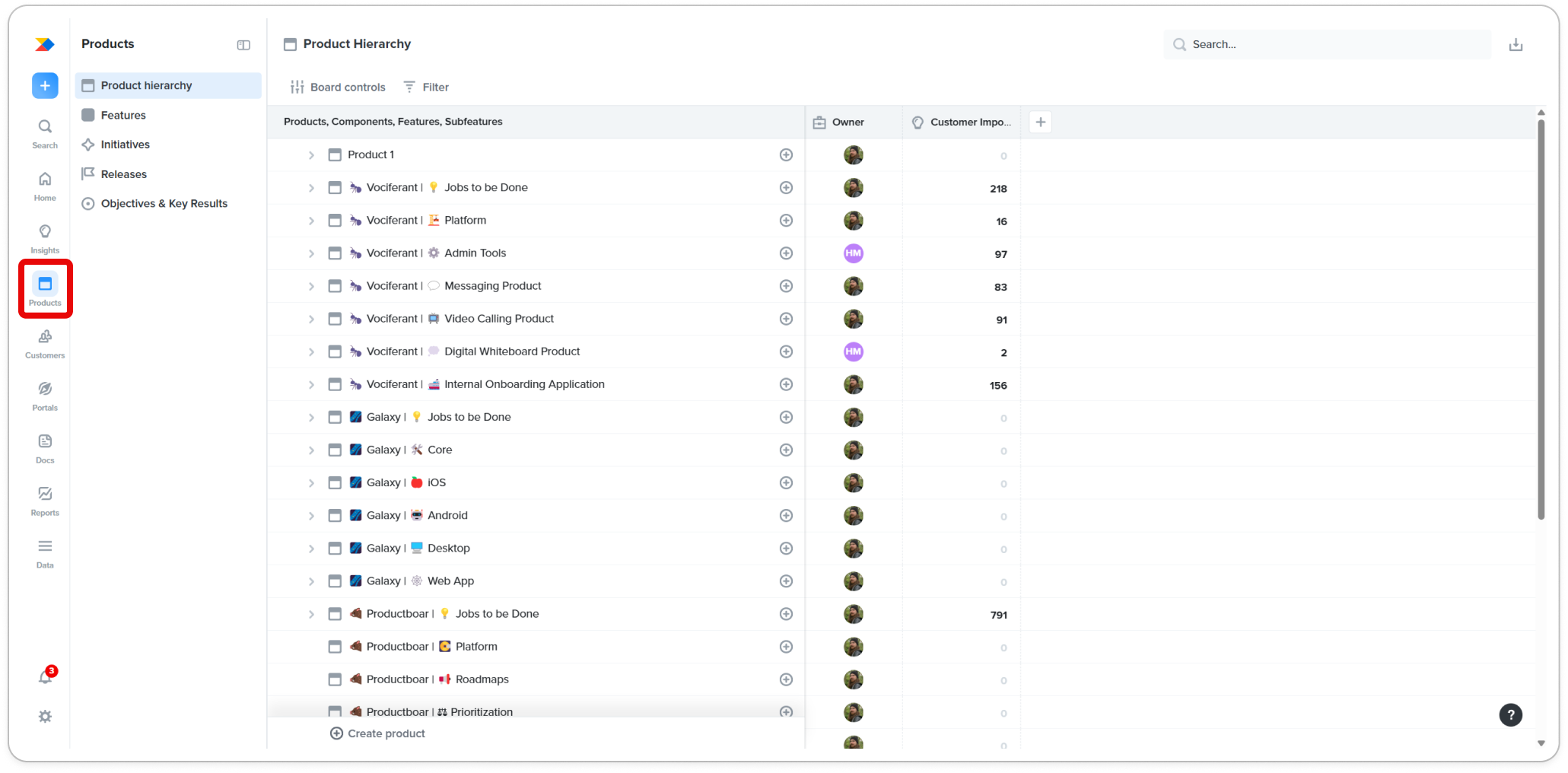
Task: Focus the Search input field
Action: click(x=1327, y=45)
